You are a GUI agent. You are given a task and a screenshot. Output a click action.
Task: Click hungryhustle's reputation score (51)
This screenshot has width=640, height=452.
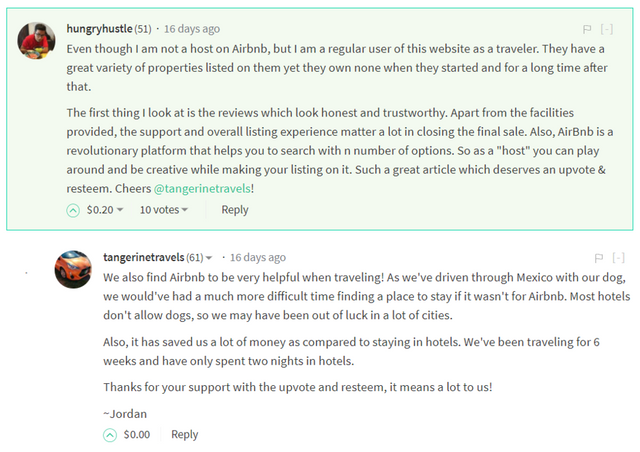(143, 29)
